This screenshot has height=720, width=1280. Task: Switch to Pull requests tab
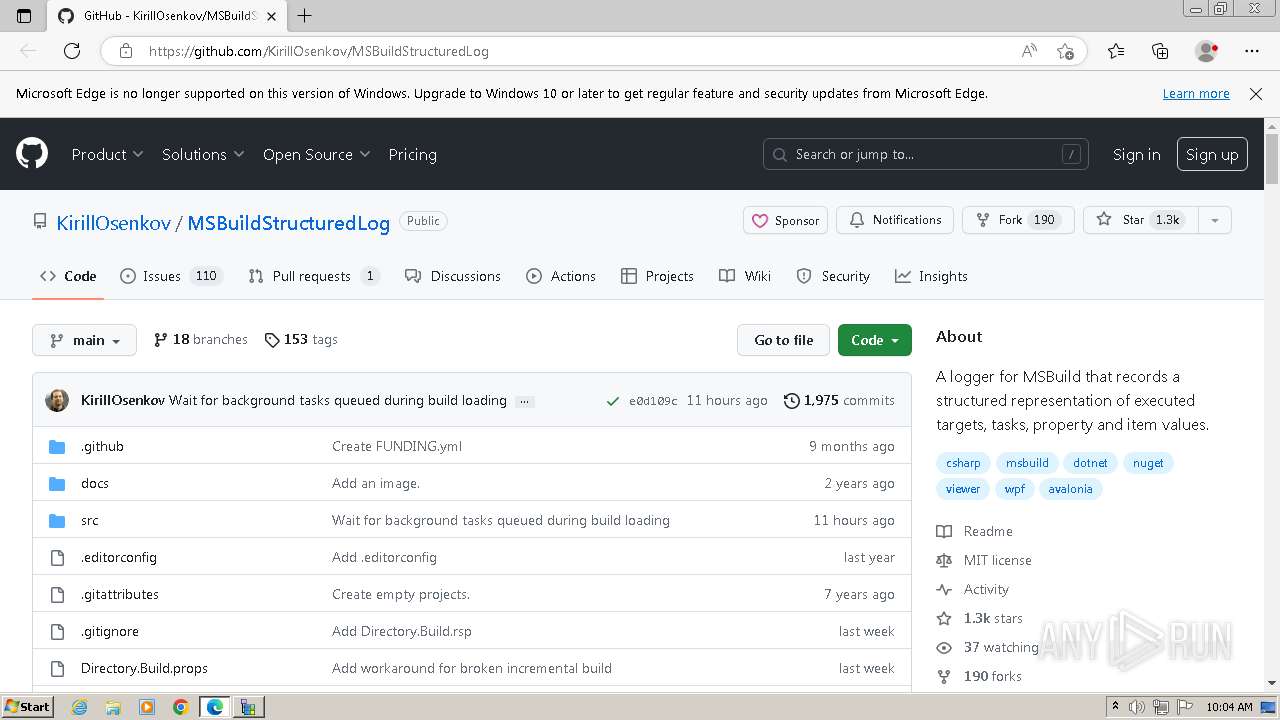coord(314,276)
